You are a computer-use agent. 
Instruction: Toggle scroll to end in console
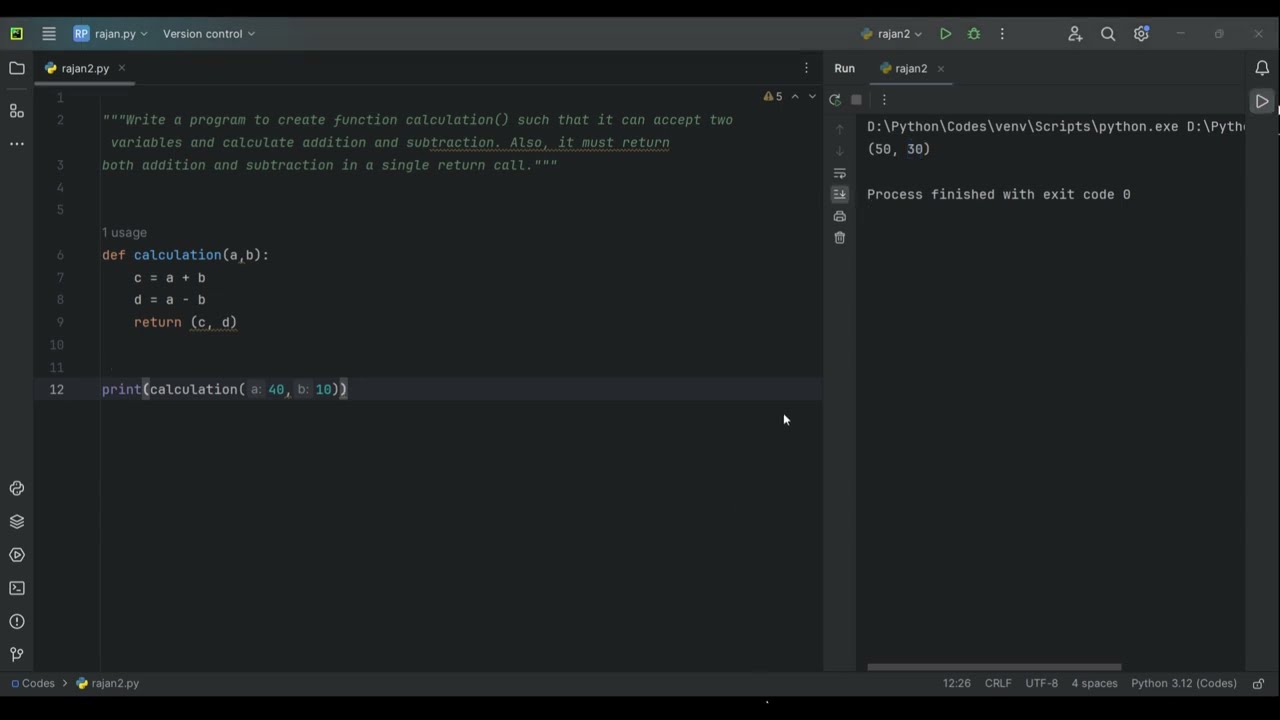[x=840, y=194]
